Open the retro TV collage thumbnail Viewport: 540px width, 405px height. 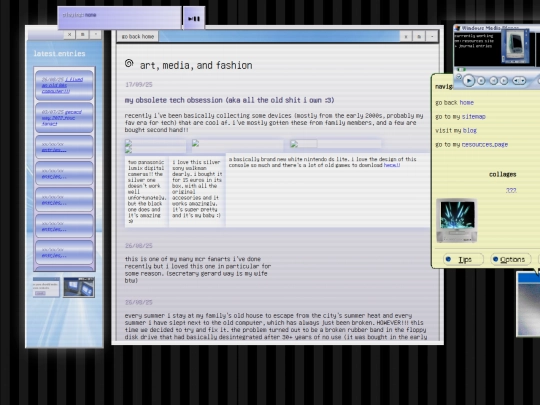point(457,220)
